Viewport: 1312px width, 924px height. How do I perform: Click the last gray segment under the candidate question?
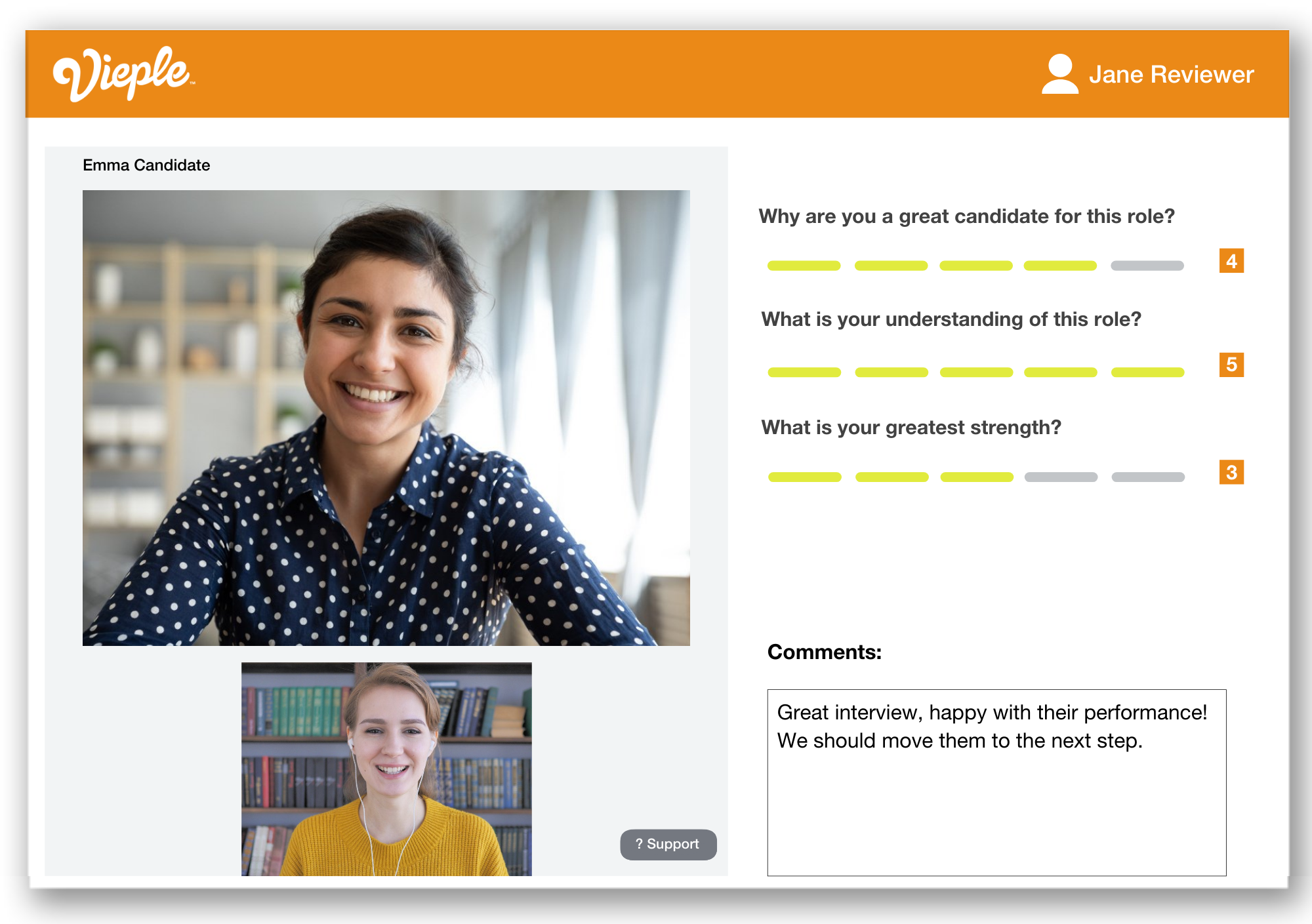coord(1147,265)
